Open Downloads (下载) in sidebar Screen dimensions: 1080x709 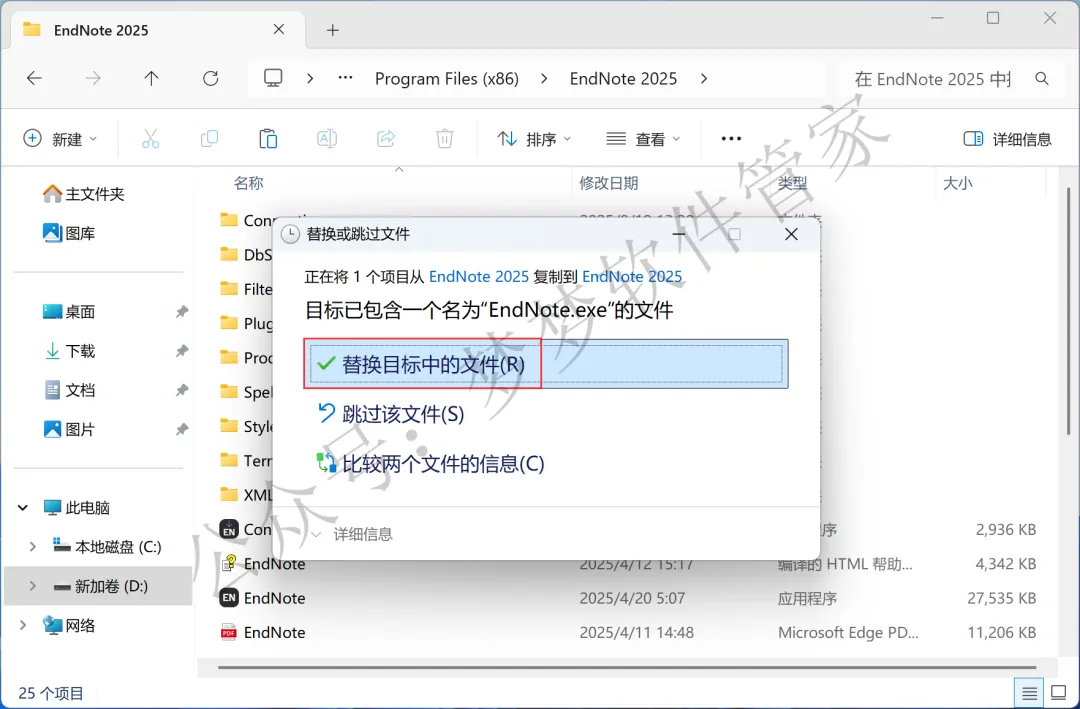tap(69, 351)
